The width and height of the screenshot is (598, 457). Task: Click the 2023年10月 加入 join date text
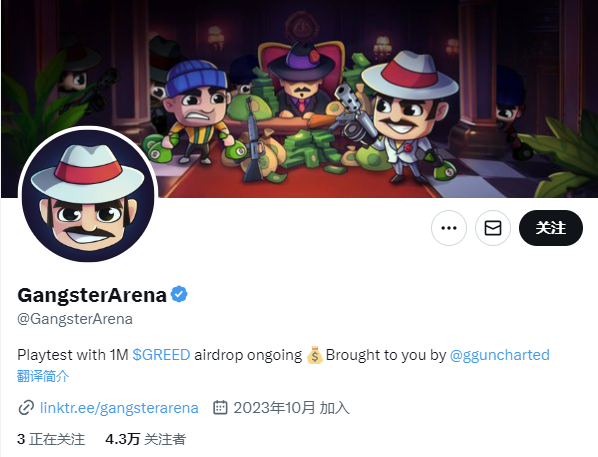coord(291,408)
